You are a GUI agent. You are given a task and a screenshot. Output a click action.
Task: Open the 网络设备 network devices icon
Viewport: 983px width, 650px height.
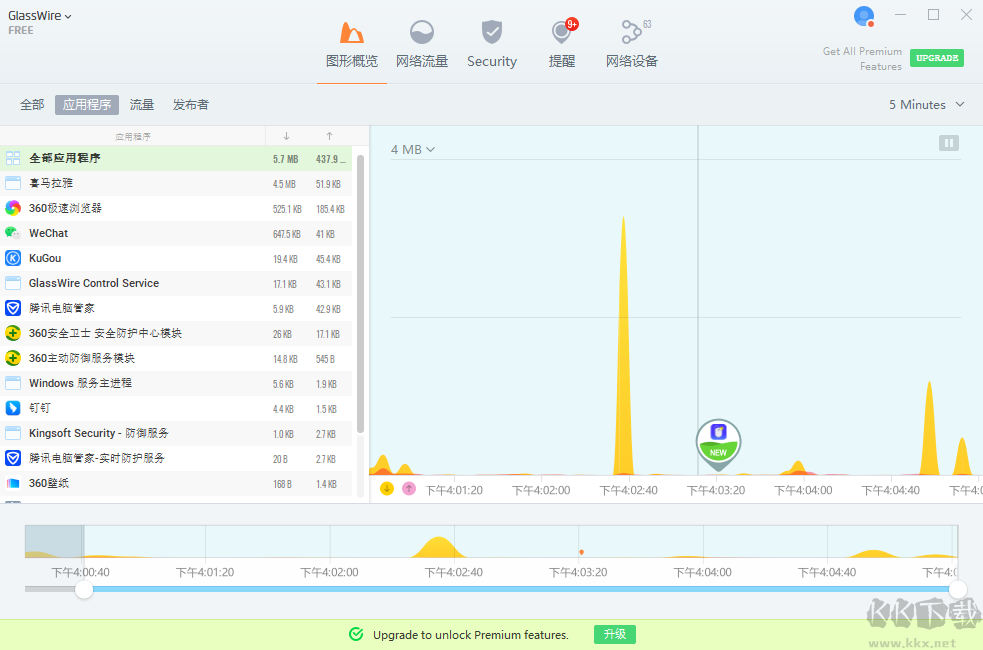pyautogui.click(x=631, y=33)
